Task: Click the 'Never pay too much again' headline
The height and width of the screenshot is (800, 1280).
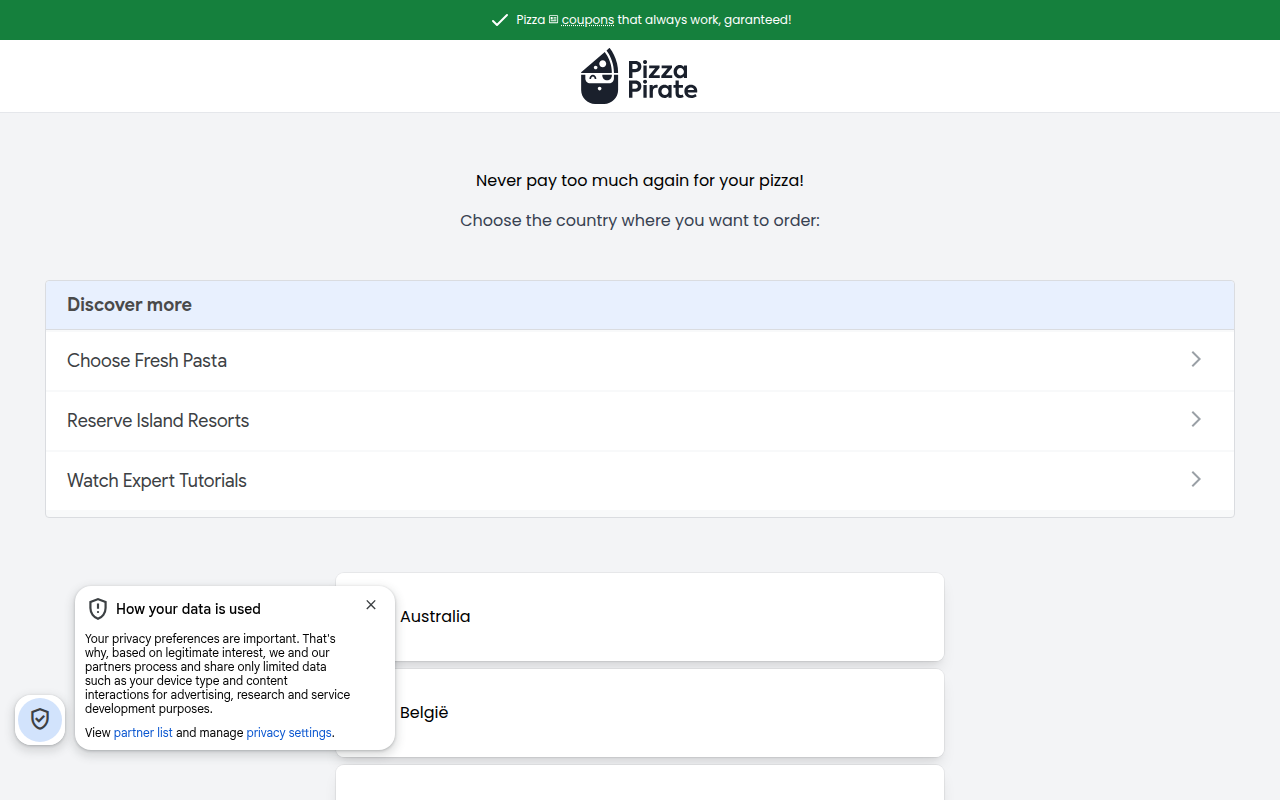Action: click(x=640, y=181)
